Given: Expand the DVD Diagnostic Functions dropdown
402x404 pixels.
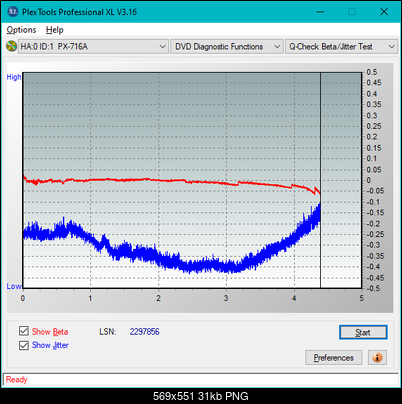Looking at the screenshot, I should point(227,47).
